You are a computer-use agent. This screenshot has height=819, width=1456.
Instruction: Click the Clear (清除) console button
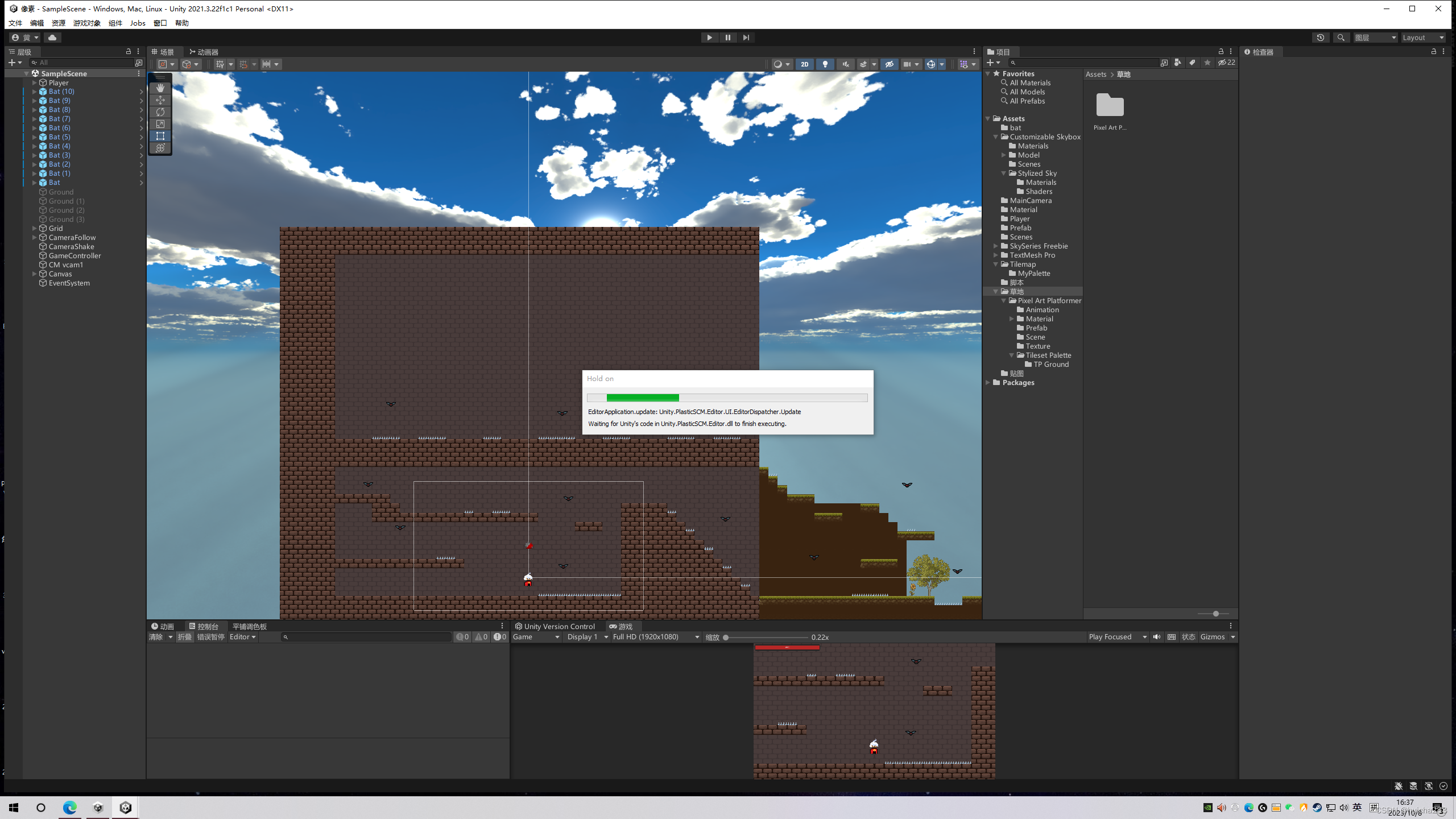click(x=156, y=637)
